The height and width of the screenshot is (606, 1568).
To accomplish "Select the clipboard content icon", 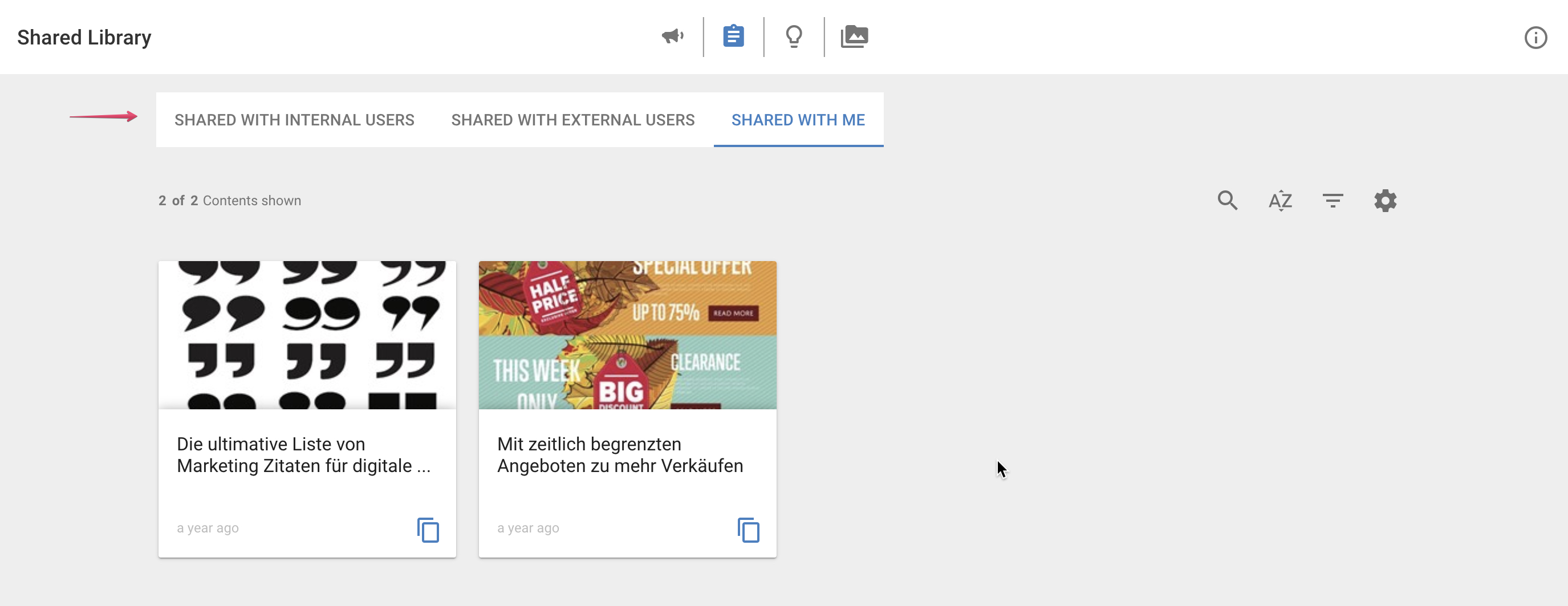I will pyautogui.click(x=733, y=36).
